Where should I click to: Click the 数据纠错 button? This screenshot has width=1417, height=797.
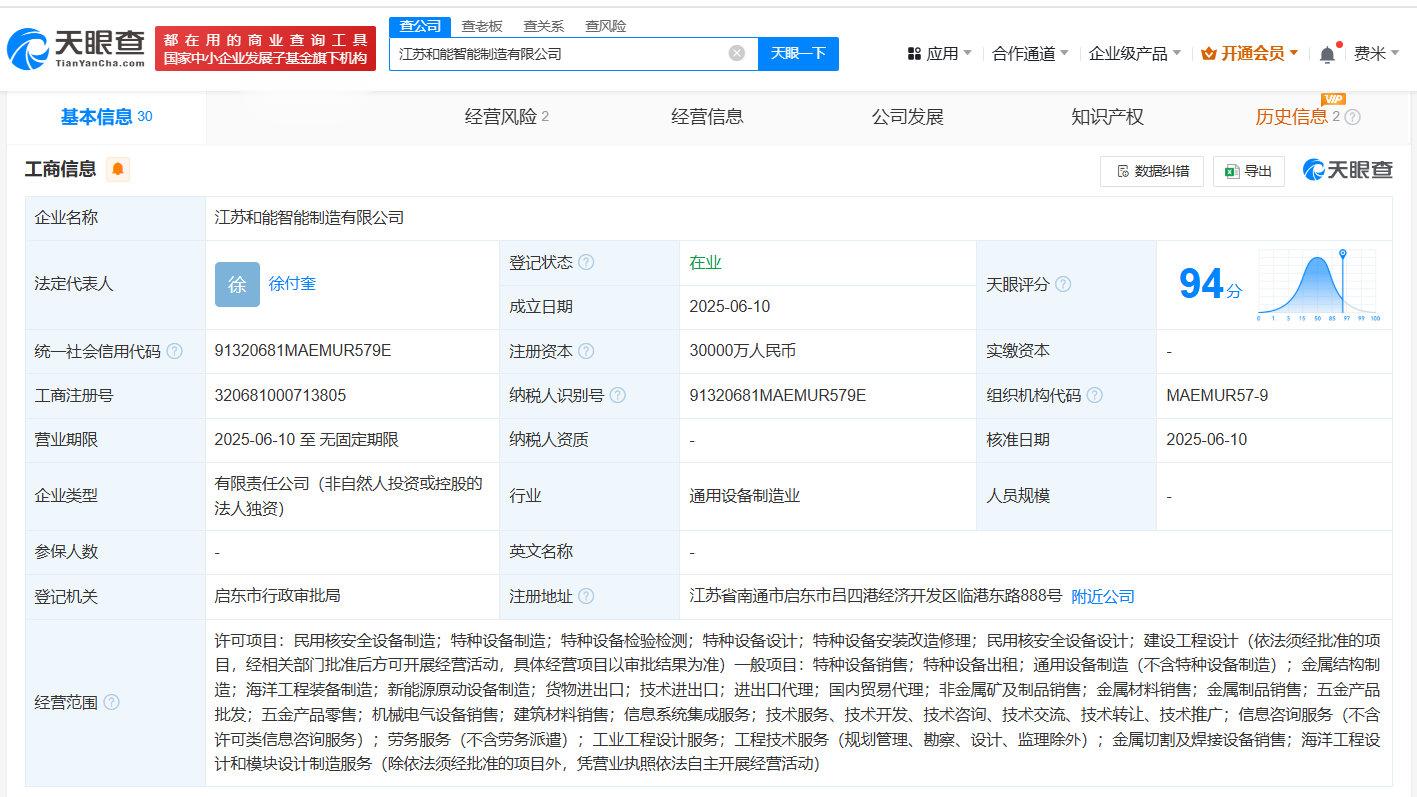pos(1152,171)
